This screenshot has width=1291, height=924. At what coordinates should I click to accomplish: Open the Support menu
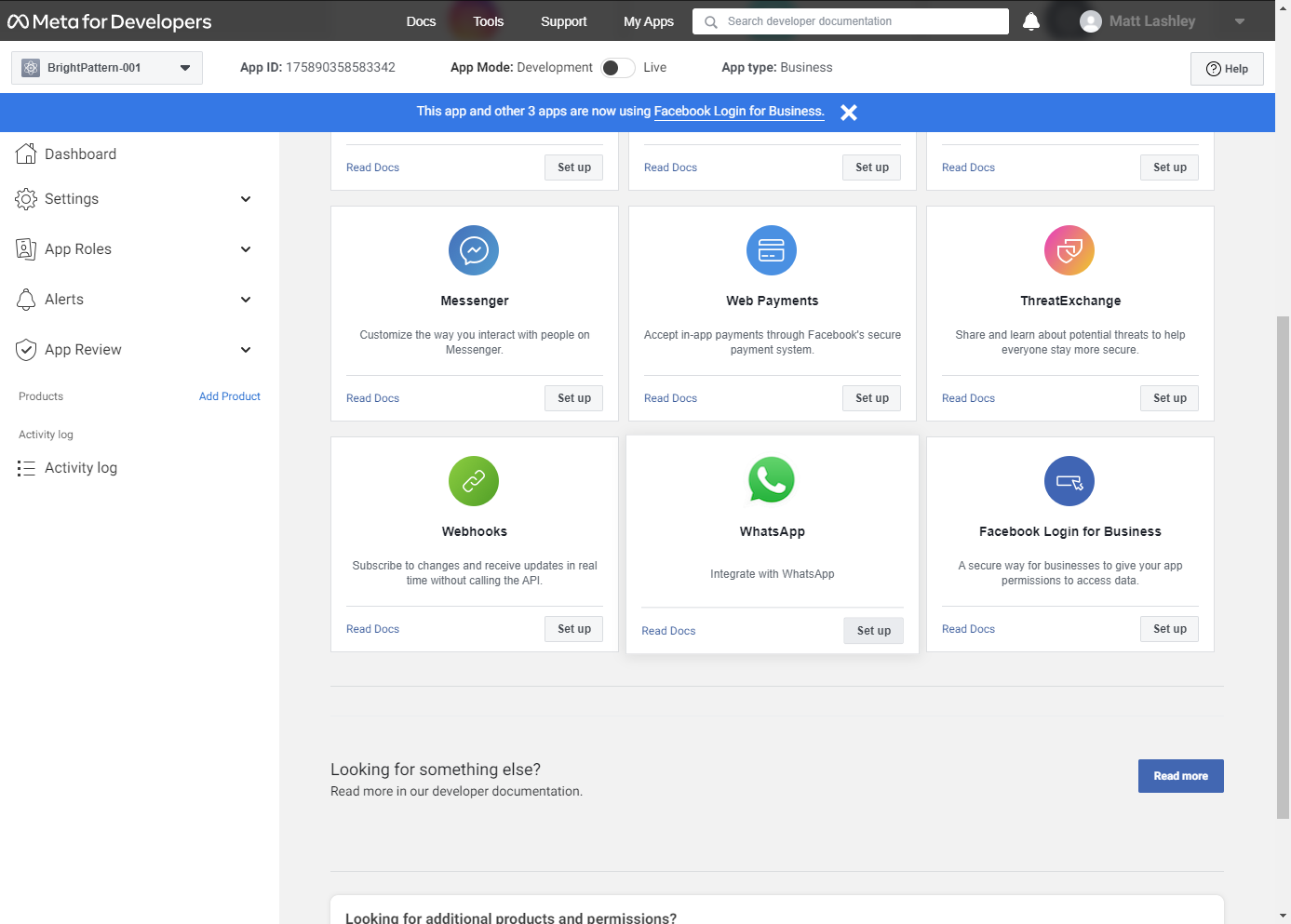coord(564,21)
